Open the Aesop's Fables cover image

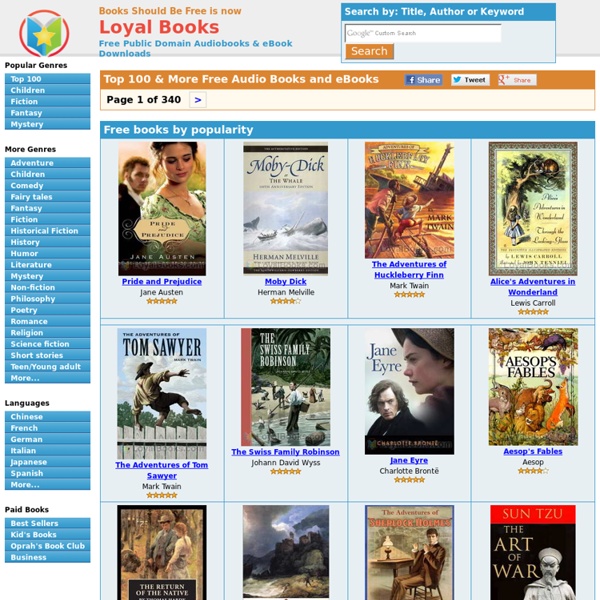click(x=533, y=386)
